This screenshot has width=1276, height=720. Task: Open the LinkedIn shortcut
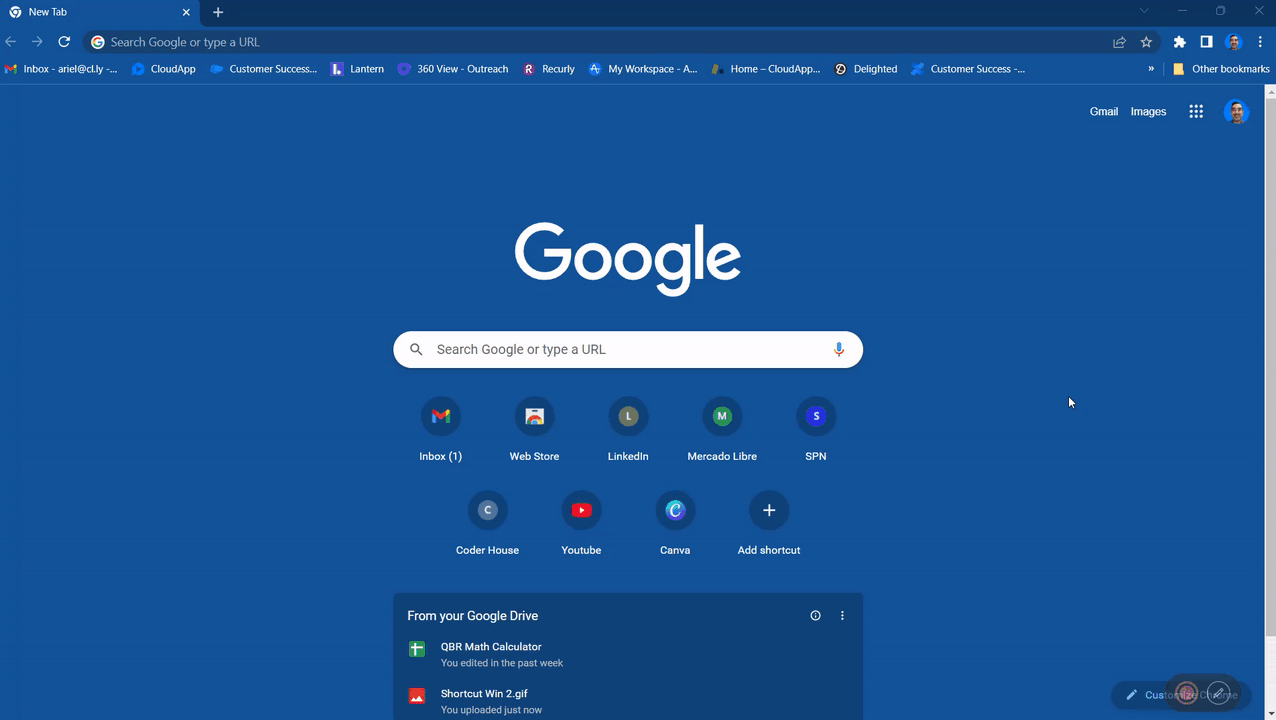point(628,430)
